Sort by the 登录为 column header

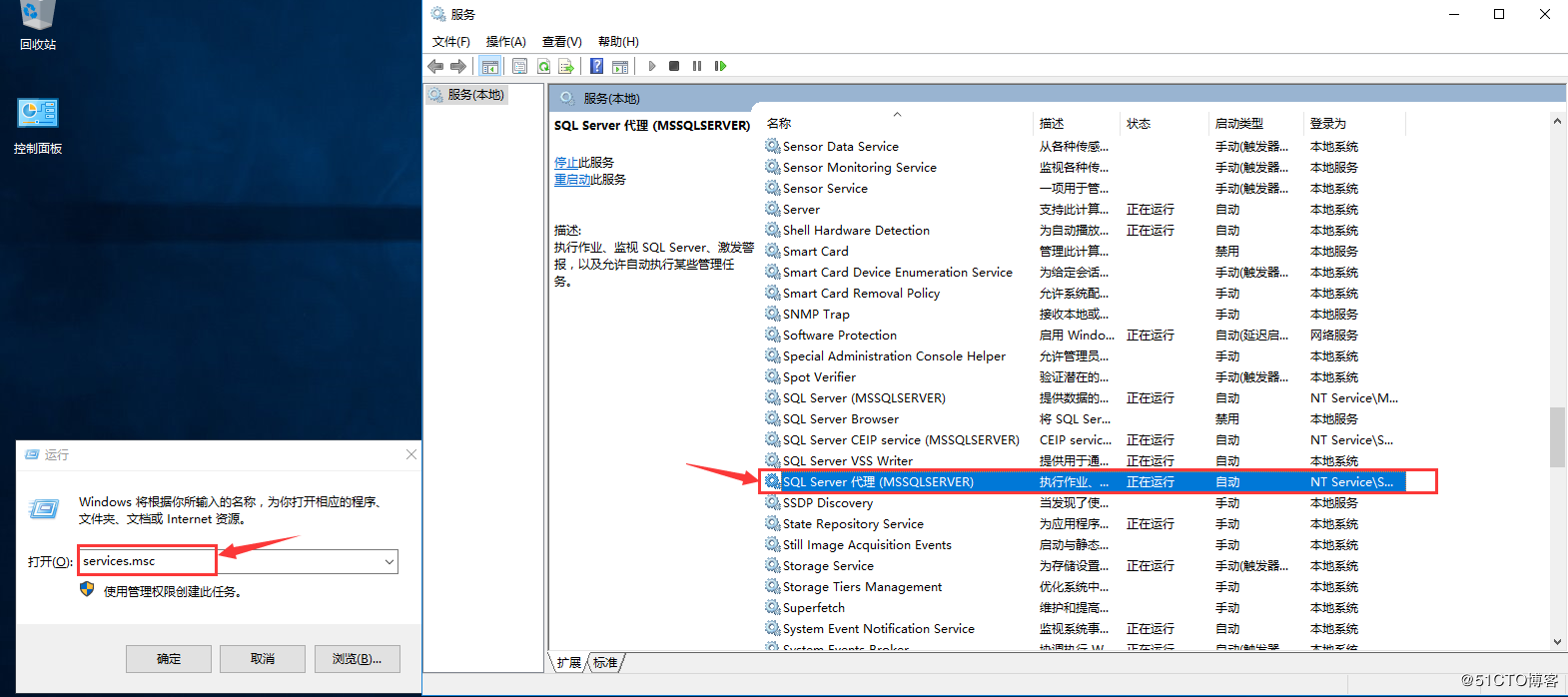click(x=1354, y=124)
